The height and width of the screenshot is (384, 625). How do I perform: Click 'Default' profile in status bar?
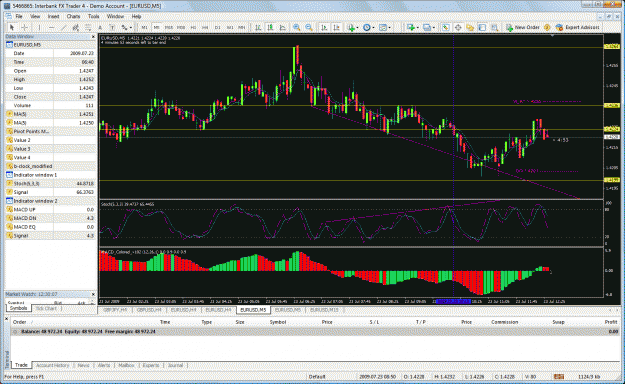[x=317, y=376]
